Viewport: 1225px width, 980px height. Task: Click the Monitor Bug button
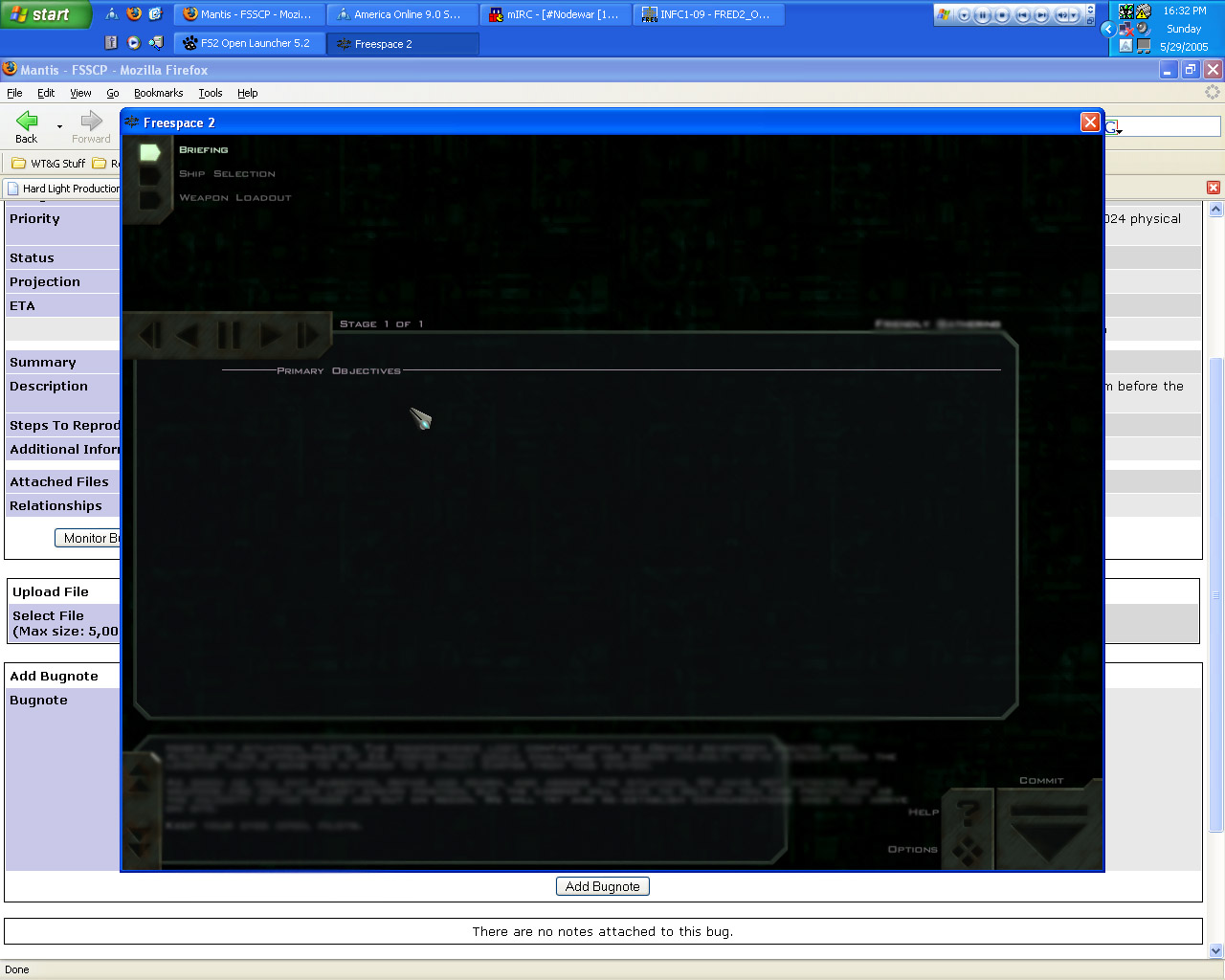(x=88, y=538)
